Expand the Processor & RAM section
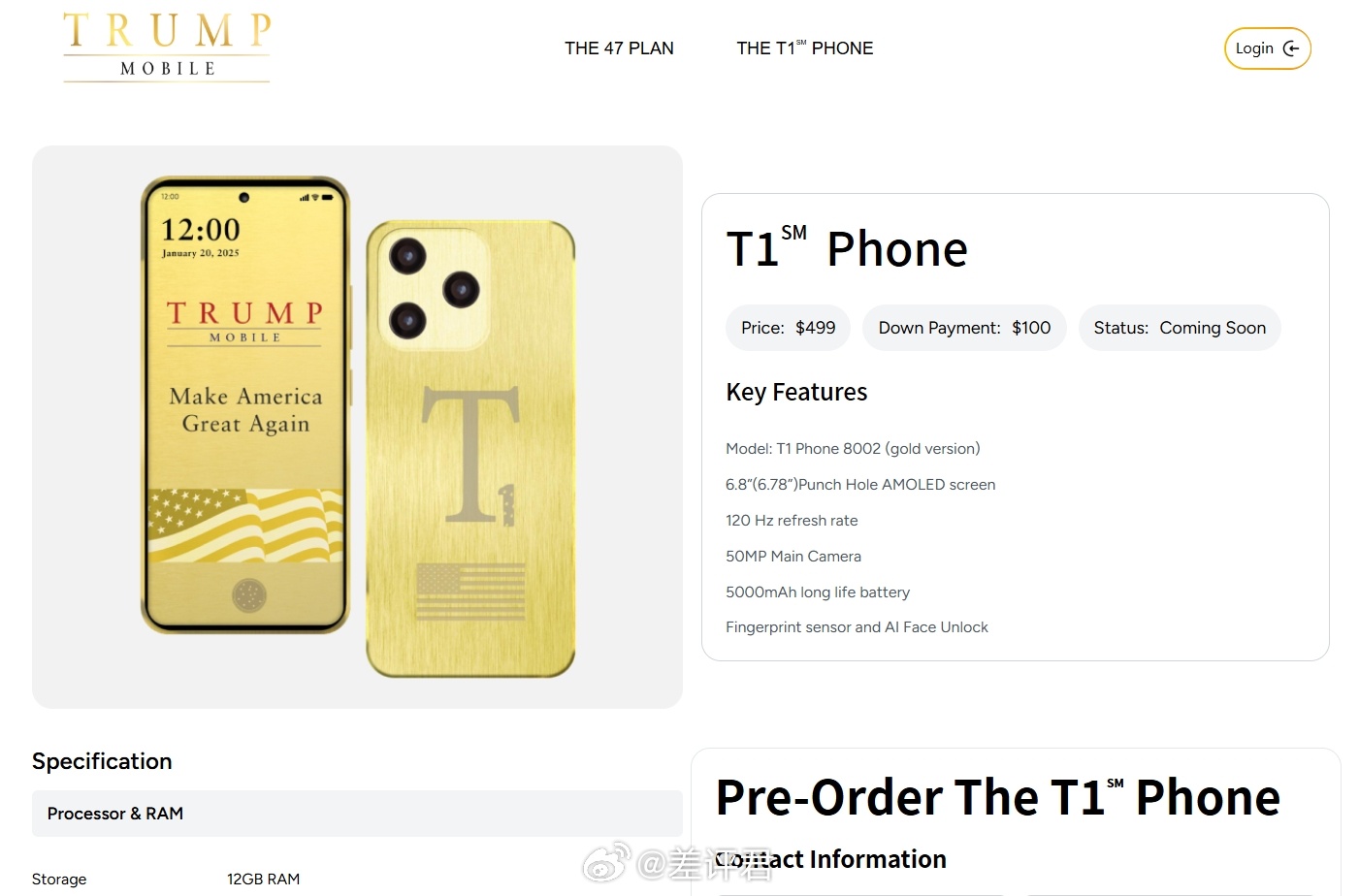 357,814
